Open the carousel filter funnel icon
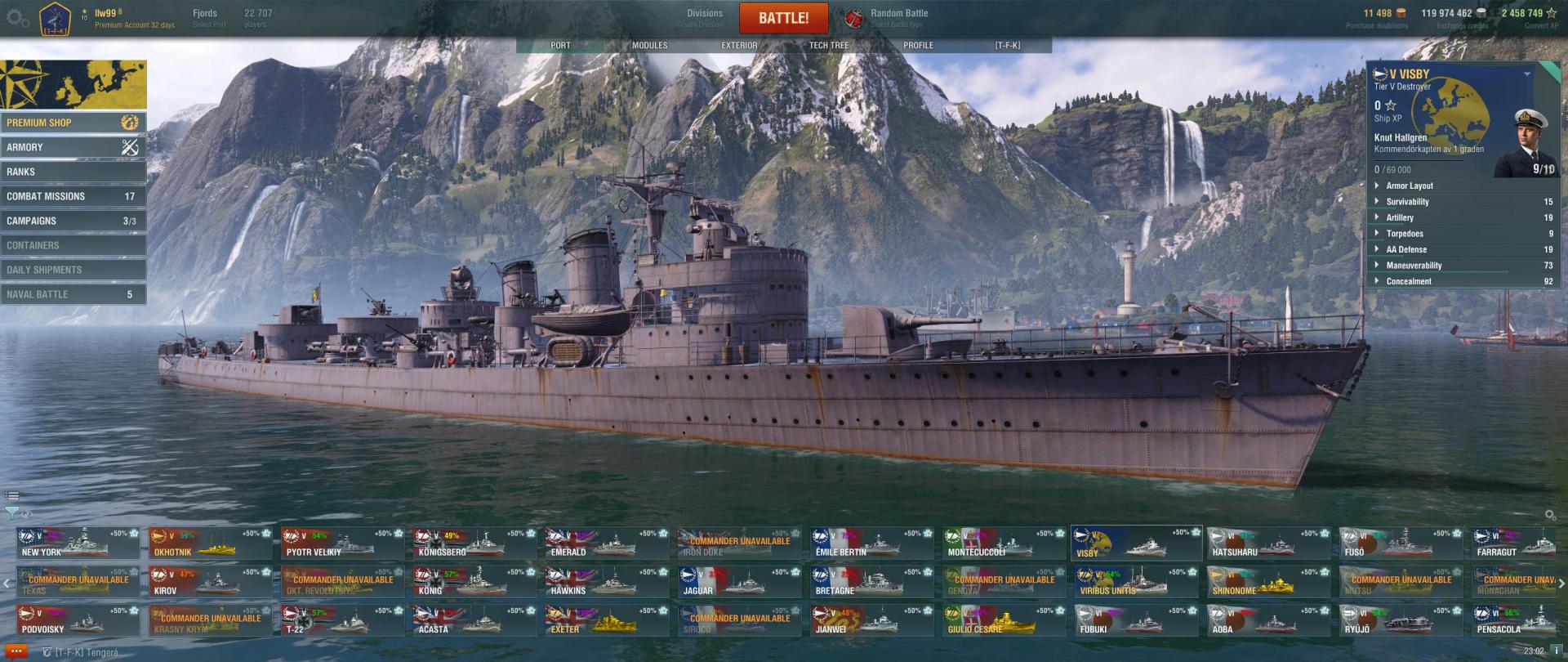 [11, 513]
